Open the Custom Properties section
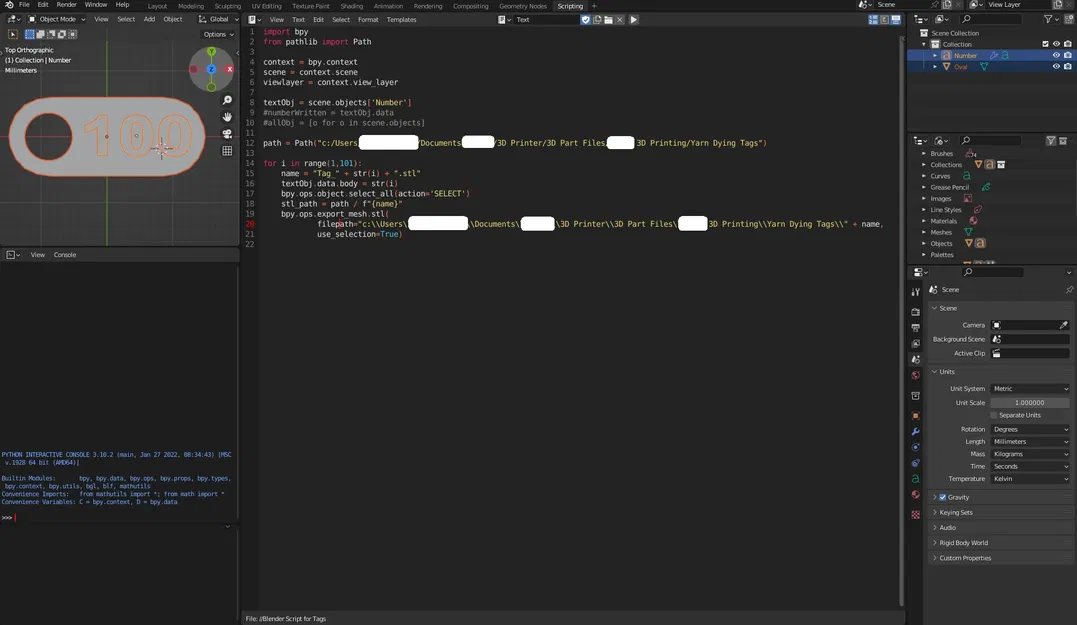Screen dimensions: 1077x625 tap(964, 558)
